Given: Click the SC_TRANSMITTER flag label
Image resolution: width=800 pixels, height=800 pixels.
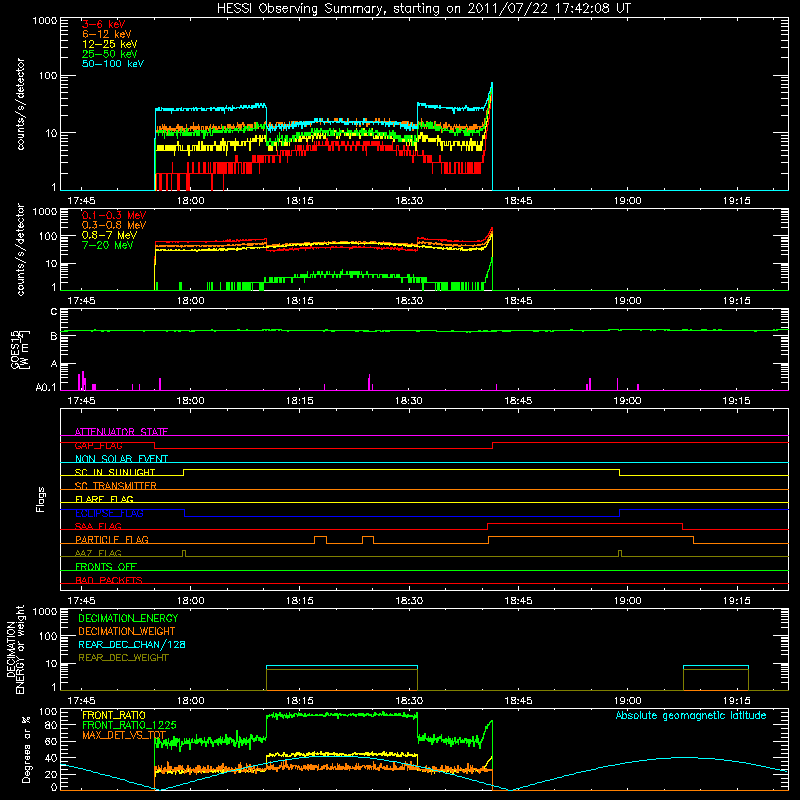Looking at the screenshot, I should point(116,486).
